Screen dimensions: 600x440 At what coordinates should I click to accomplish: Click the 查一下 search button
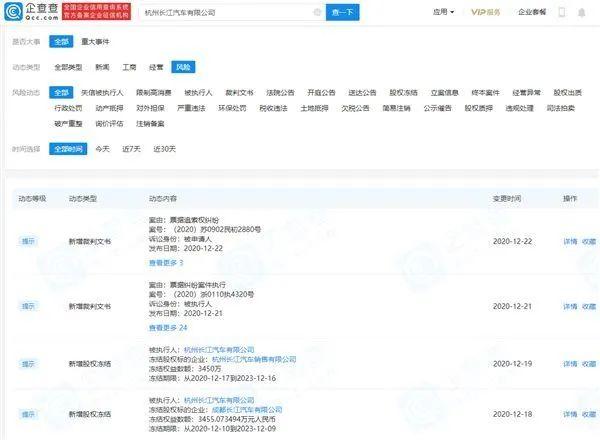tap(342, 12)
